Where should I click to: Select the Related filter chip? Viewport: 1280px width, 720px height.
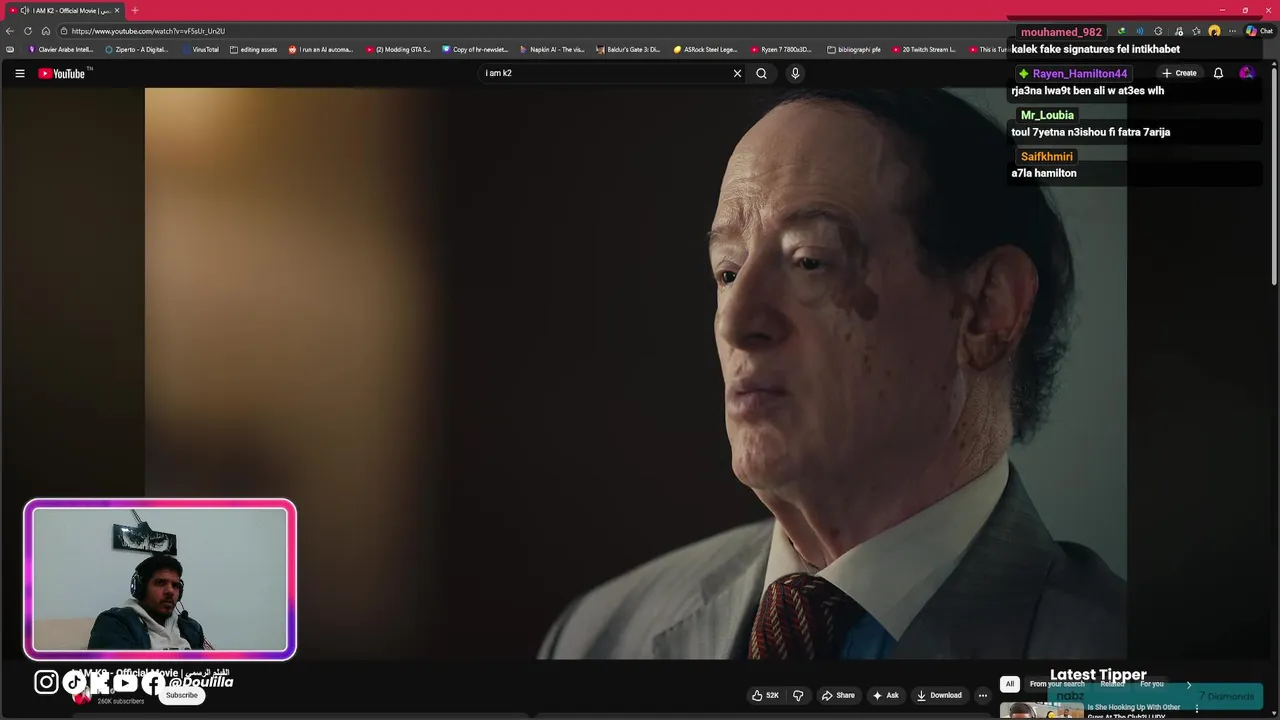coord(1112,684)
